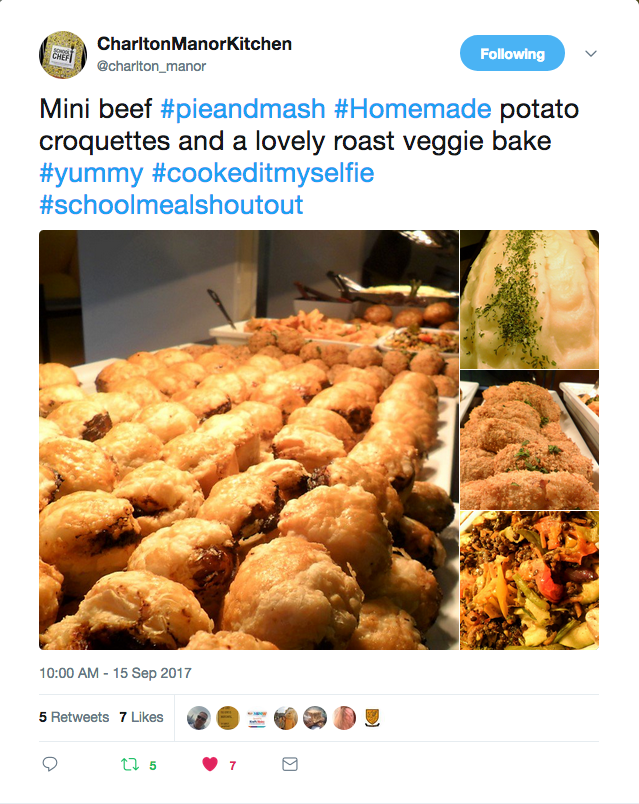This screenshot has width=639, height=804.
Task: Open the direct message envelope icon
Action: pyautogui.click(x=290, y=764)
